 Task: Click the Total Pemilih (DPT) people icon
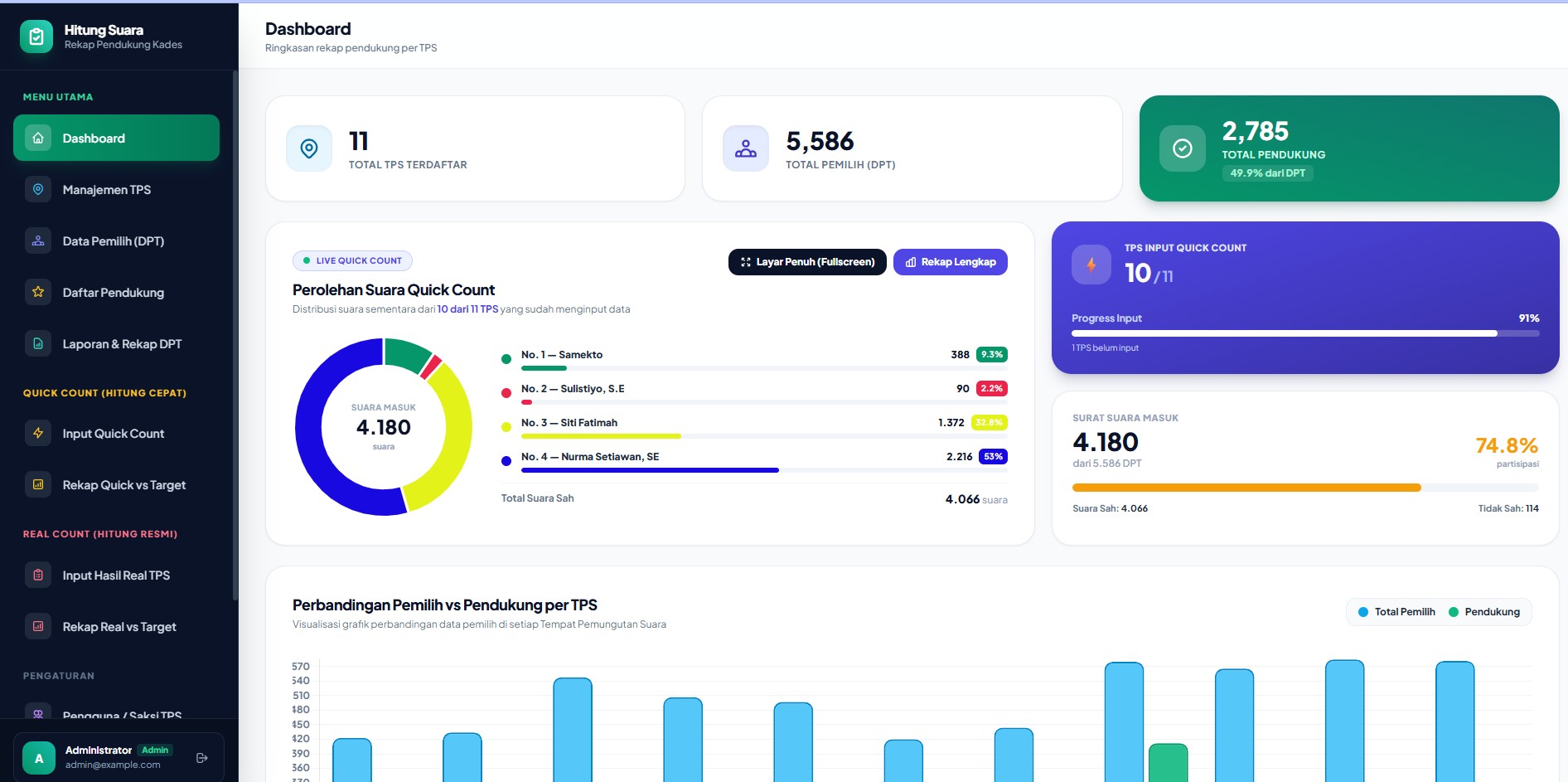(x=746, y=148)
